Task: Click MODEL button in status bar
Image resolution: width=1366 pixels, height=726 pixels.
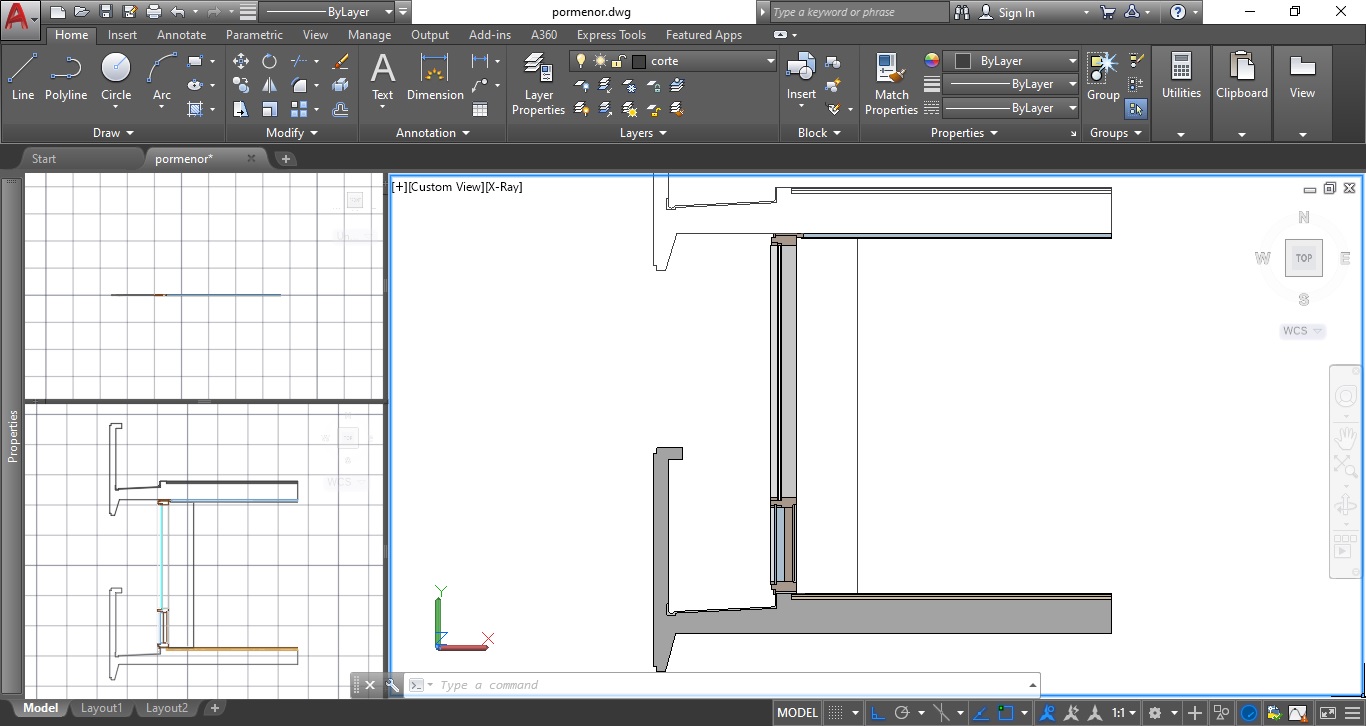Action: [x=797, y=713]
